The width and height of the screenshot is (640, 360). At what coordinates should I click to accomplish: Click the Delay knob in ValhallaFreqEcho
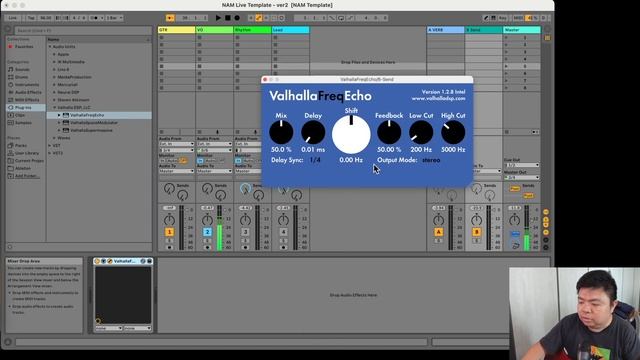tap(313, 132)
